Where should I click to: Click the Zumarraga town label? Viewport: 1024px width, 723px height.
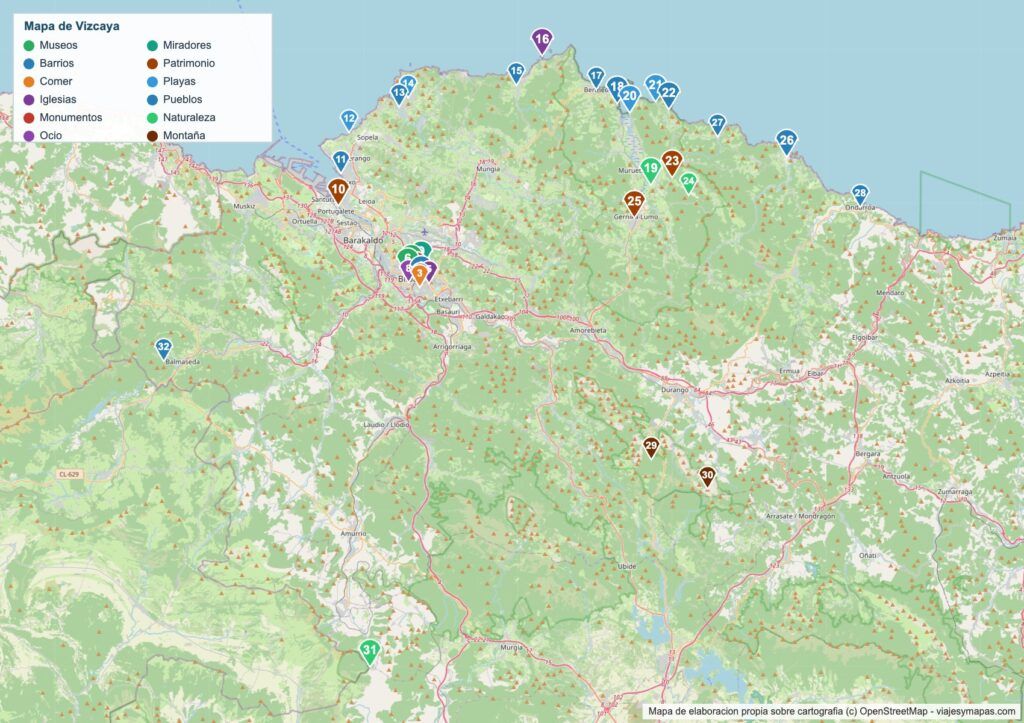tap(955, 492)
